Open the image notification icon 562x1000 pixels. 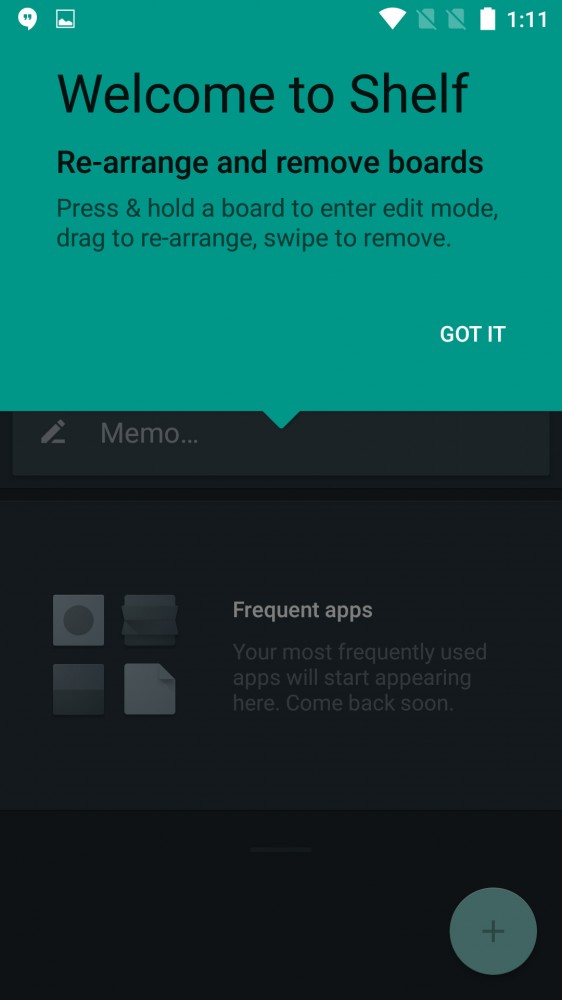(x=66, y=19)
